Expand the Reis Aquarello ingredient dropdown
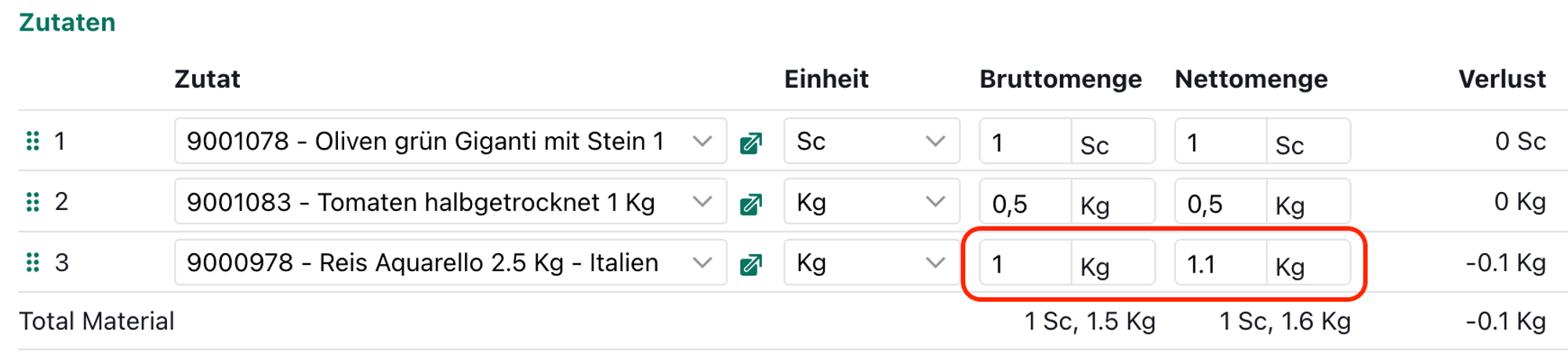This screenshot has width=1568, height=362. 702,262
